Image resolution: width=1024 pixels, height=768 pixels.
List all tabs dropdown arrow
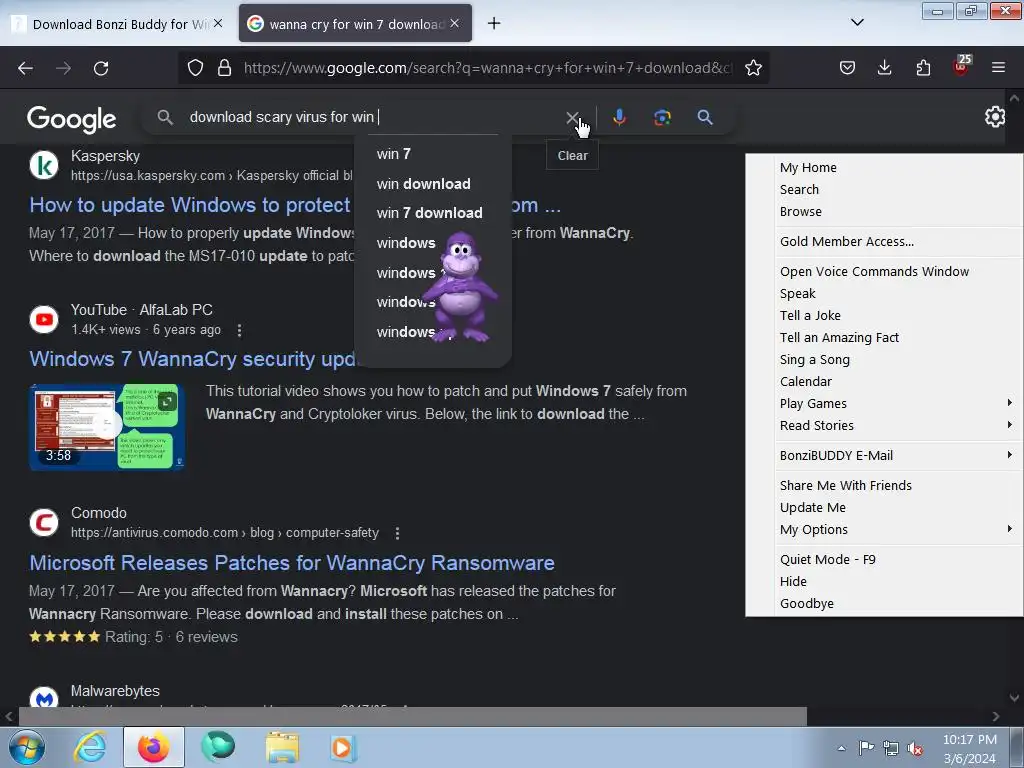point(857,22)
